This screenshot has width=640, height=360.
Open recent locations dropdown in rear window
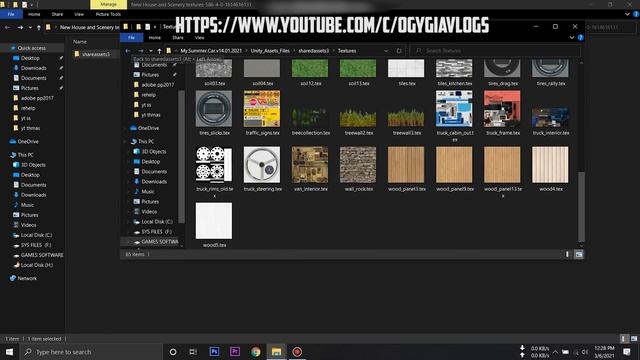30,27
